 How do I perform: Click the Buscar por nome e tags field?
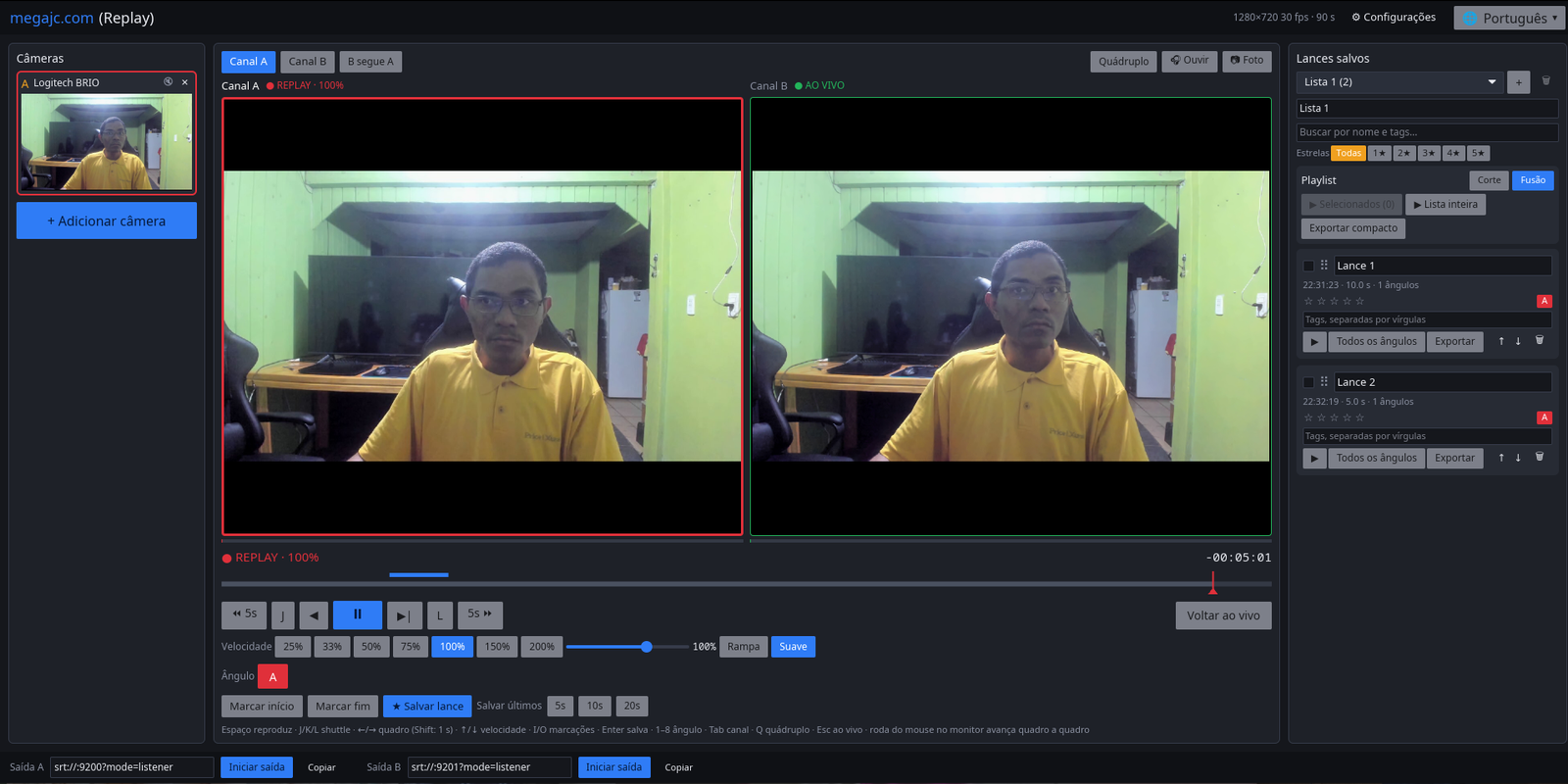click(x=1427, y=132)
